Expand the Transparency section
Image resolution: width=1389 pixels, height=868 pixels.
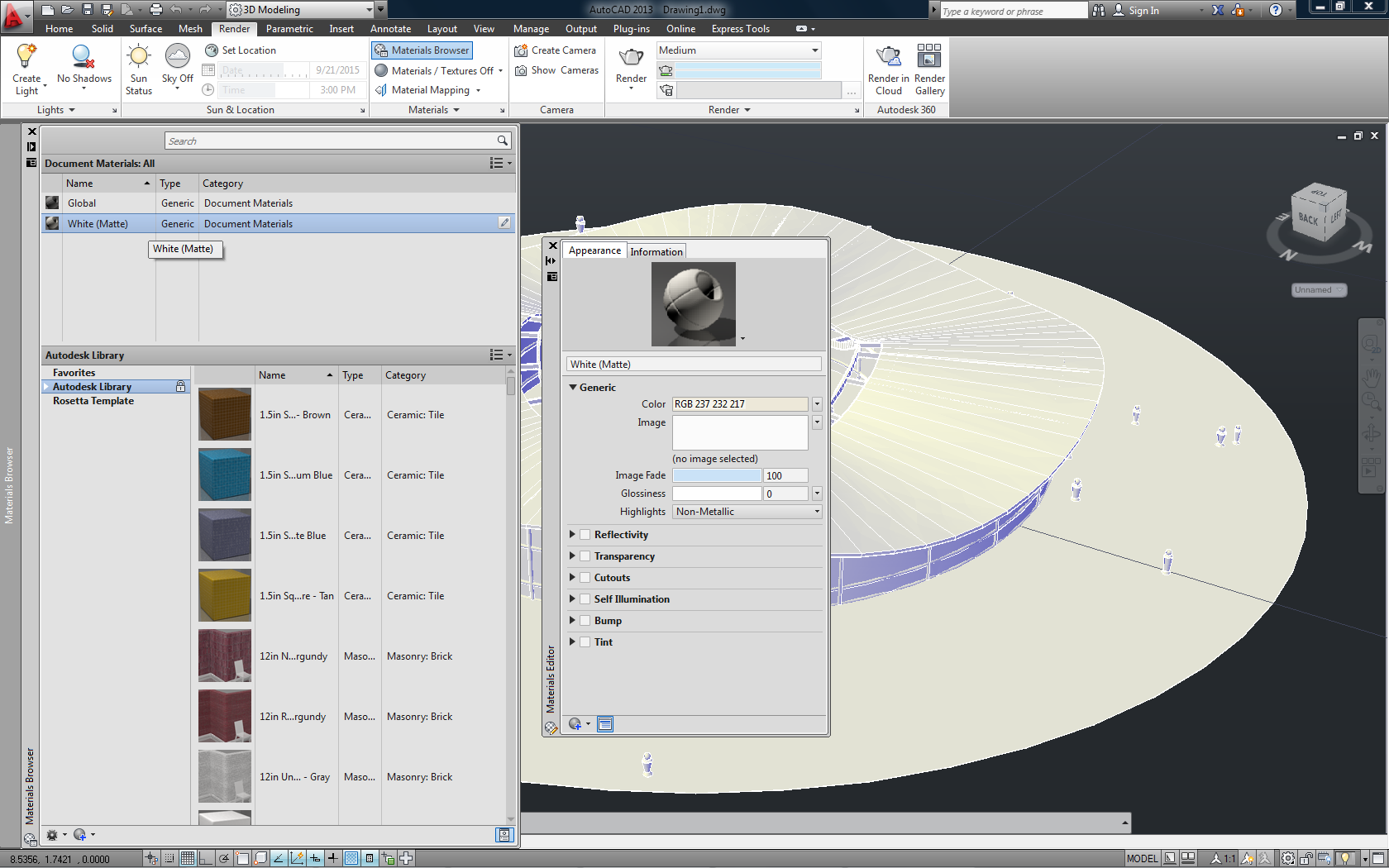572,556
